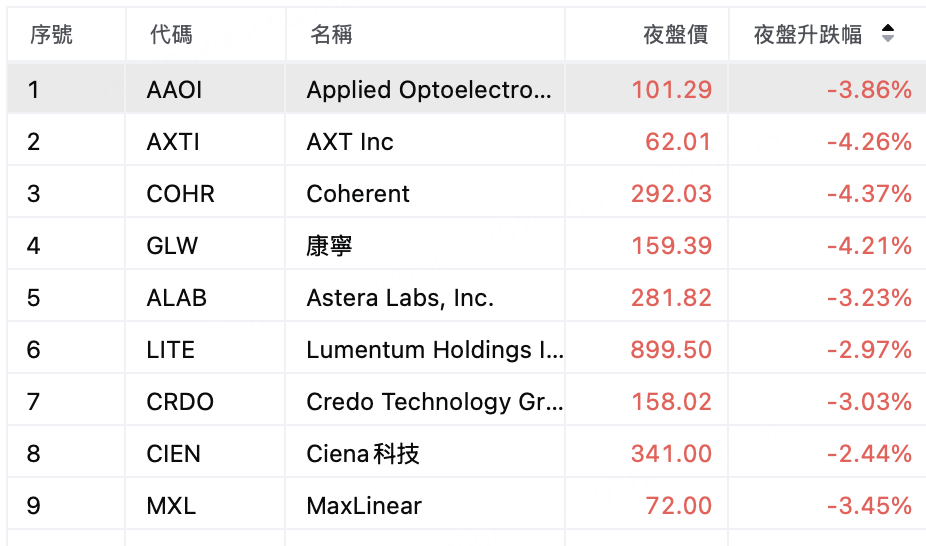Click the 代碼 column header
The height and width of the screenshot is (546, 926).
click(x=171, y=34)
